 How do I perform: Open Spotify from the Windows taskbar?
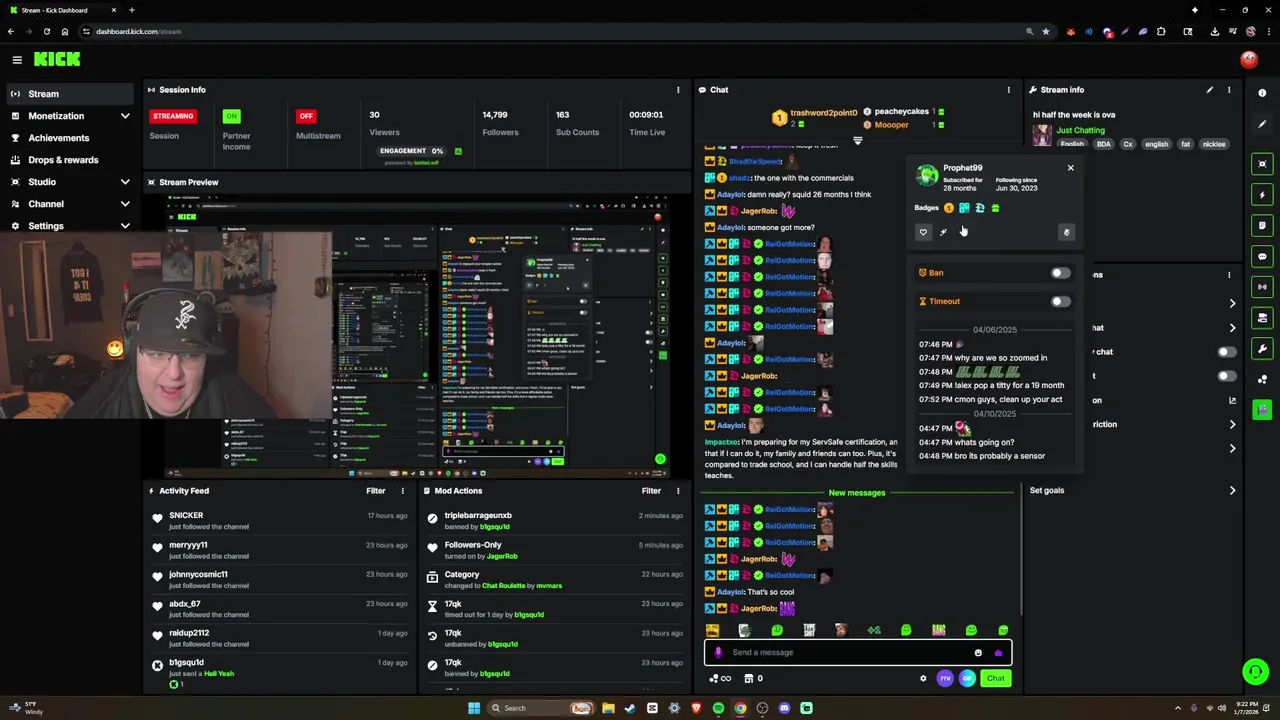[x=718, y=708]
